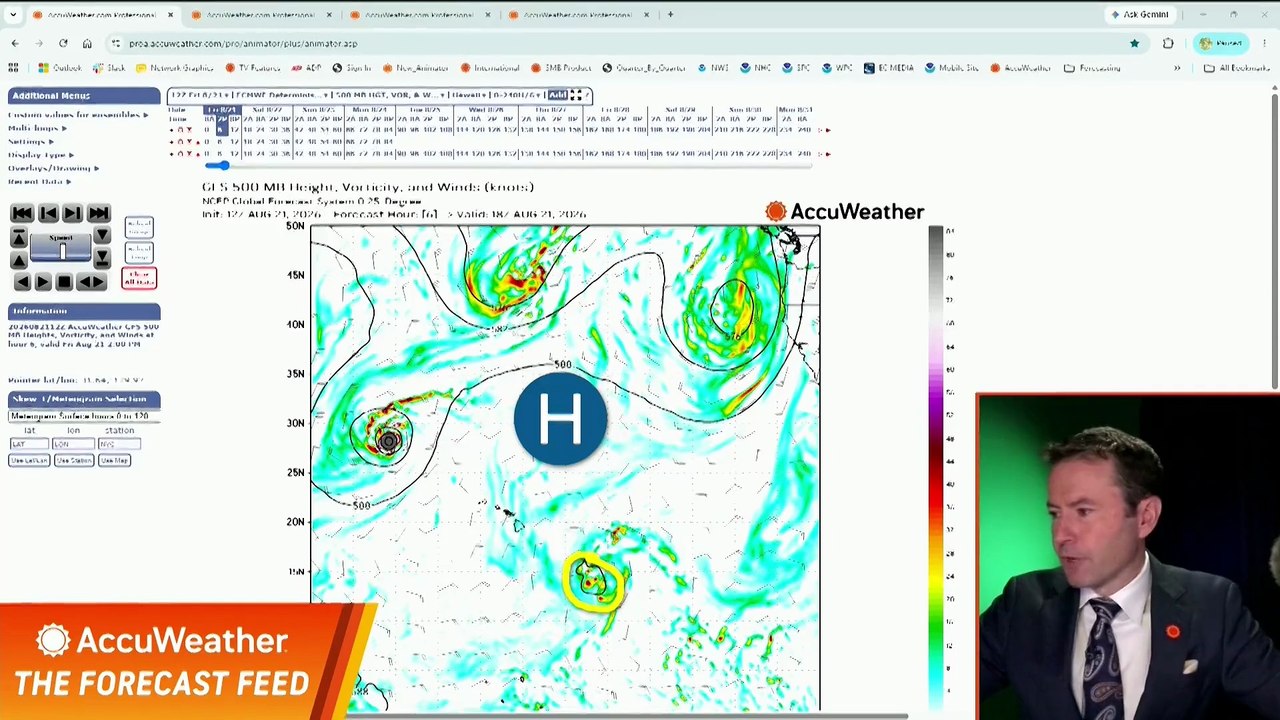Open the Forecasting bookmarks folder
Image resolution: width=1280 pixels, height=720 pixels.
pos(1093,68)
